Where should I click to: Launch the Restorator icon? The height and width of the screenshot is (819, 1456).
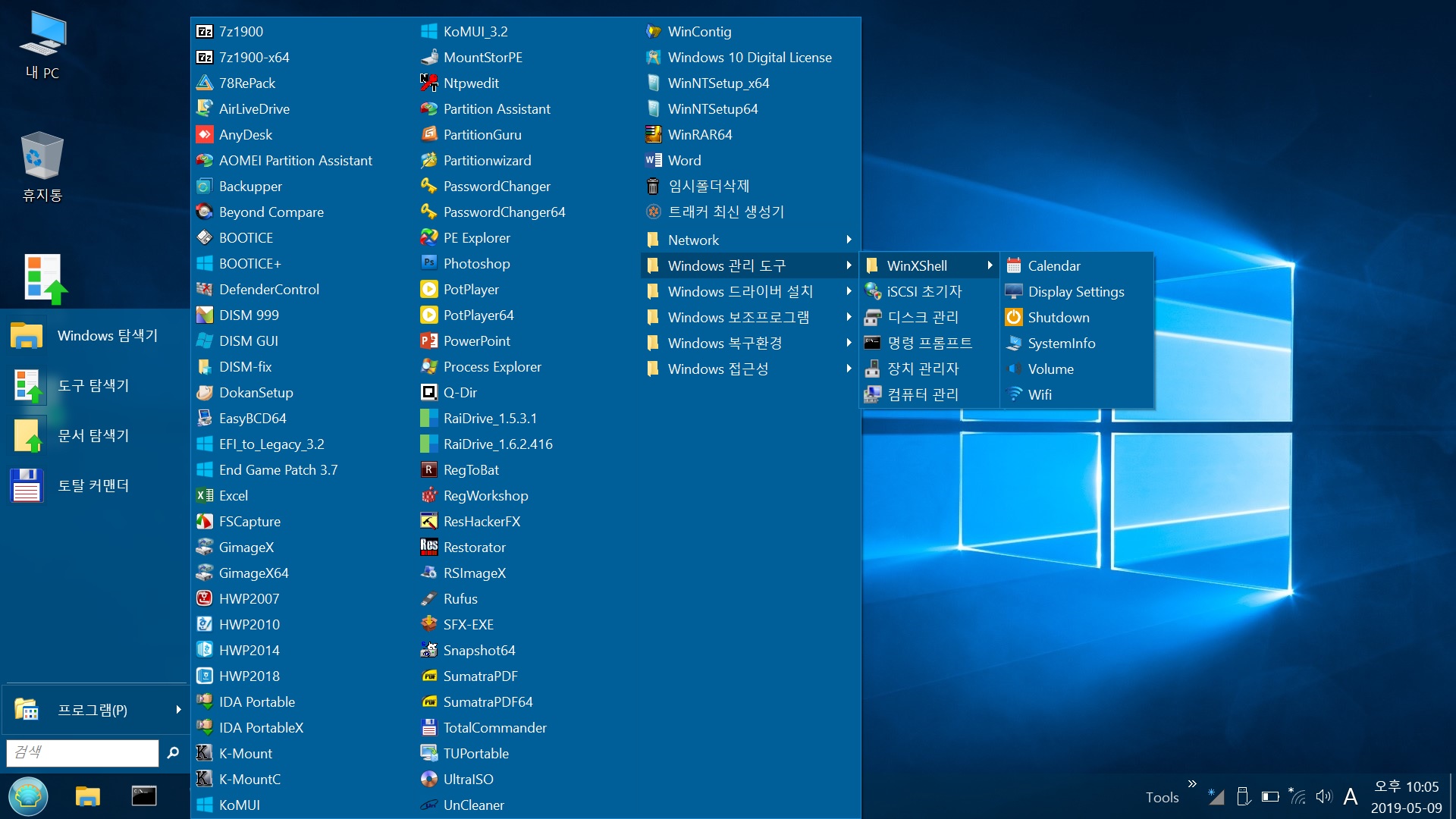[429, 547]
